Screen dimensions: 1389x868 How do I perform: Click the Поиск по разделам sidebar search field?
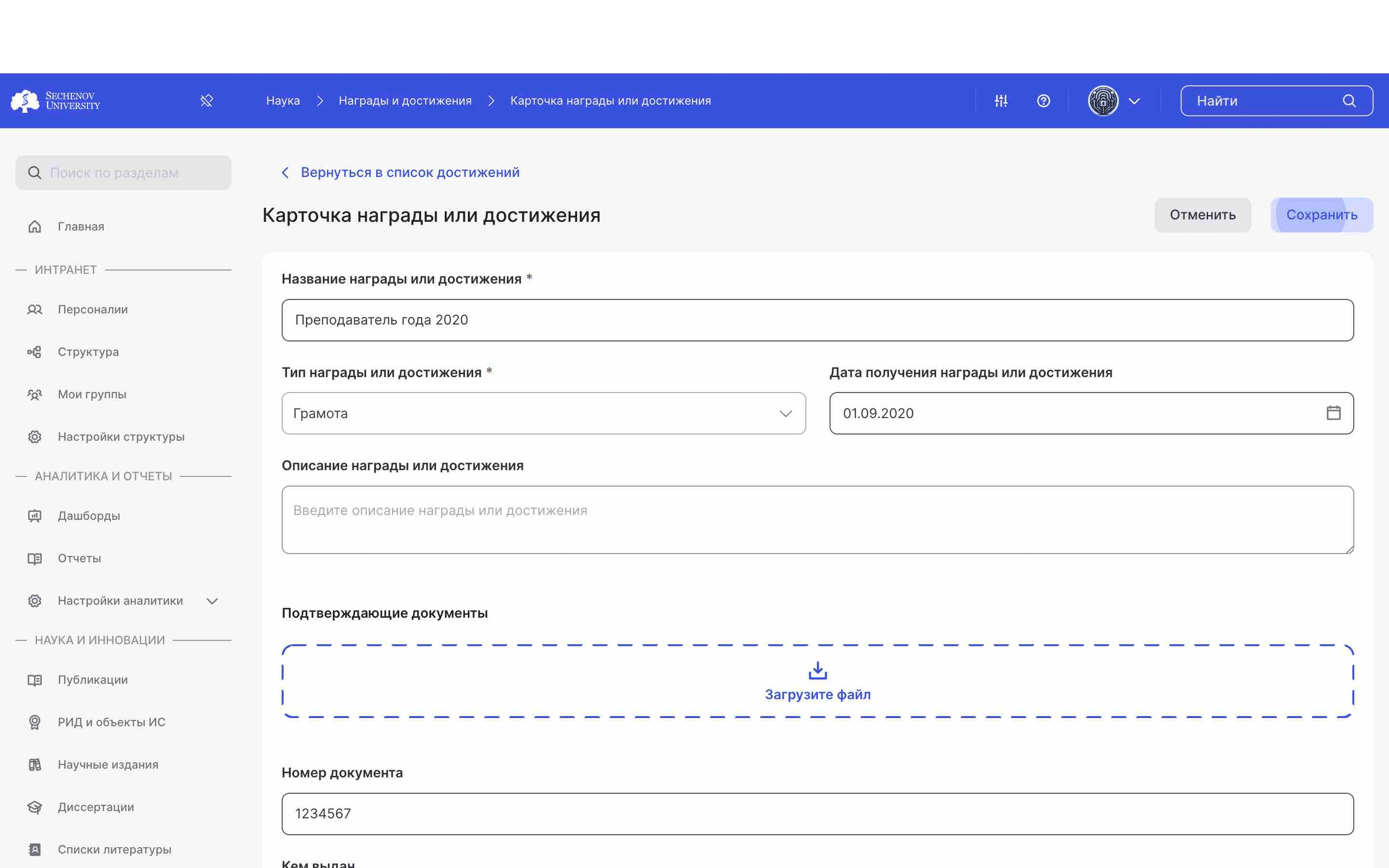pyautogui.click(x=123, y=173)
